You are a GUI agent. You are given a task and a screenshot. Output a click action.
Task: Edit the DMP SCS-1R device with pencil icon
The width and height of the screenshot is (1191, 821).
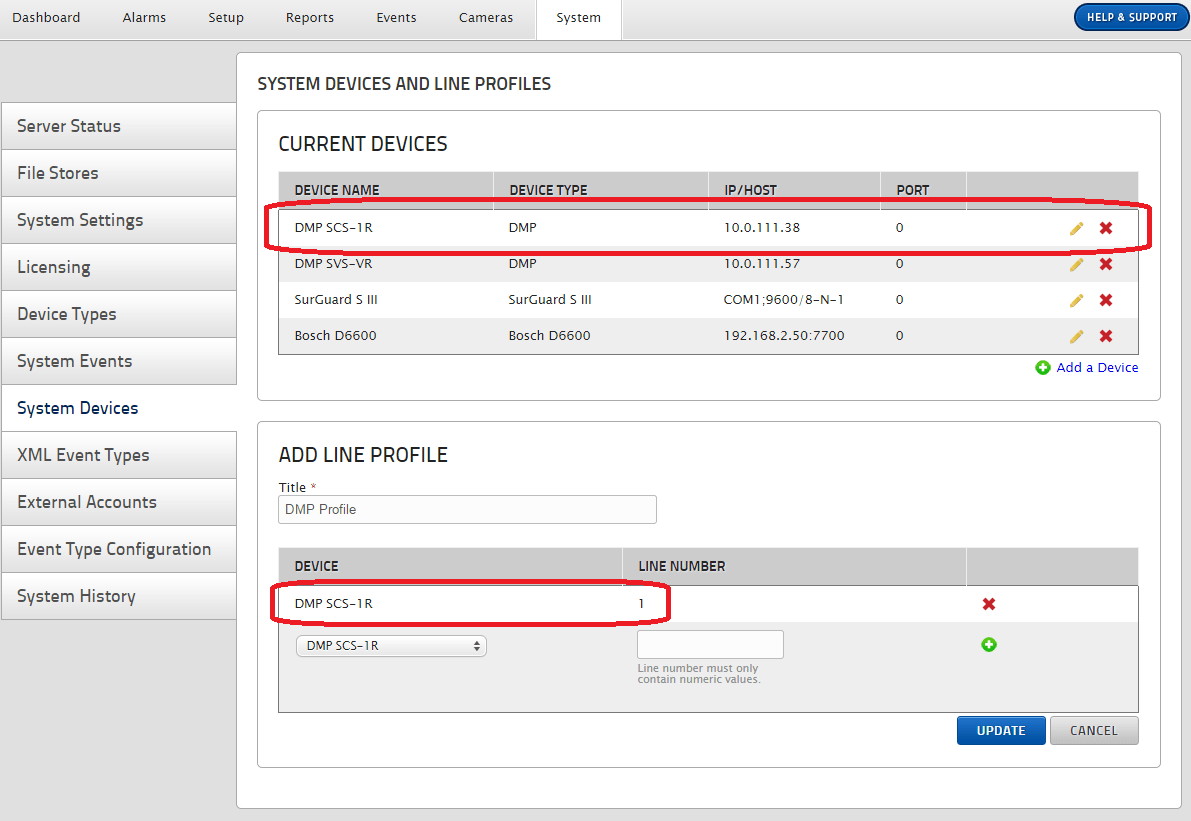(1076, 228)
